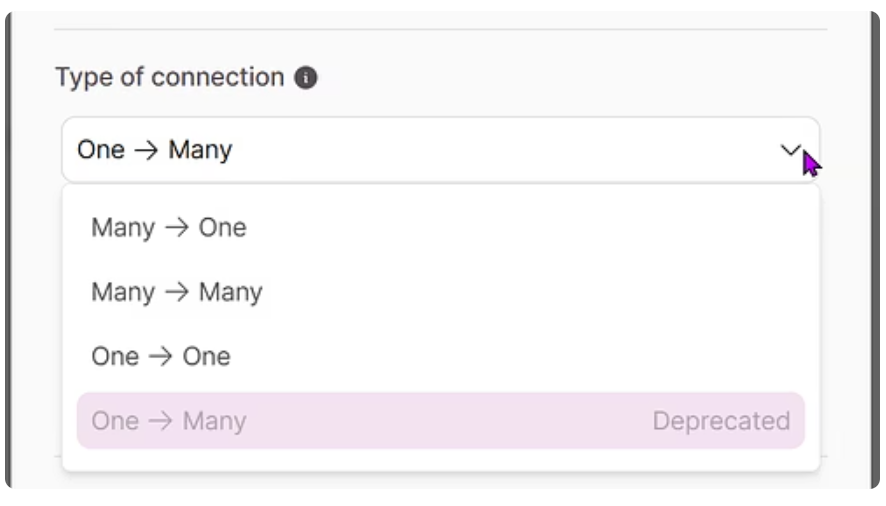This screenshot has height=506, width=886.
Task: Click the info icon beside Type of connection
Action: coord(306,77)
